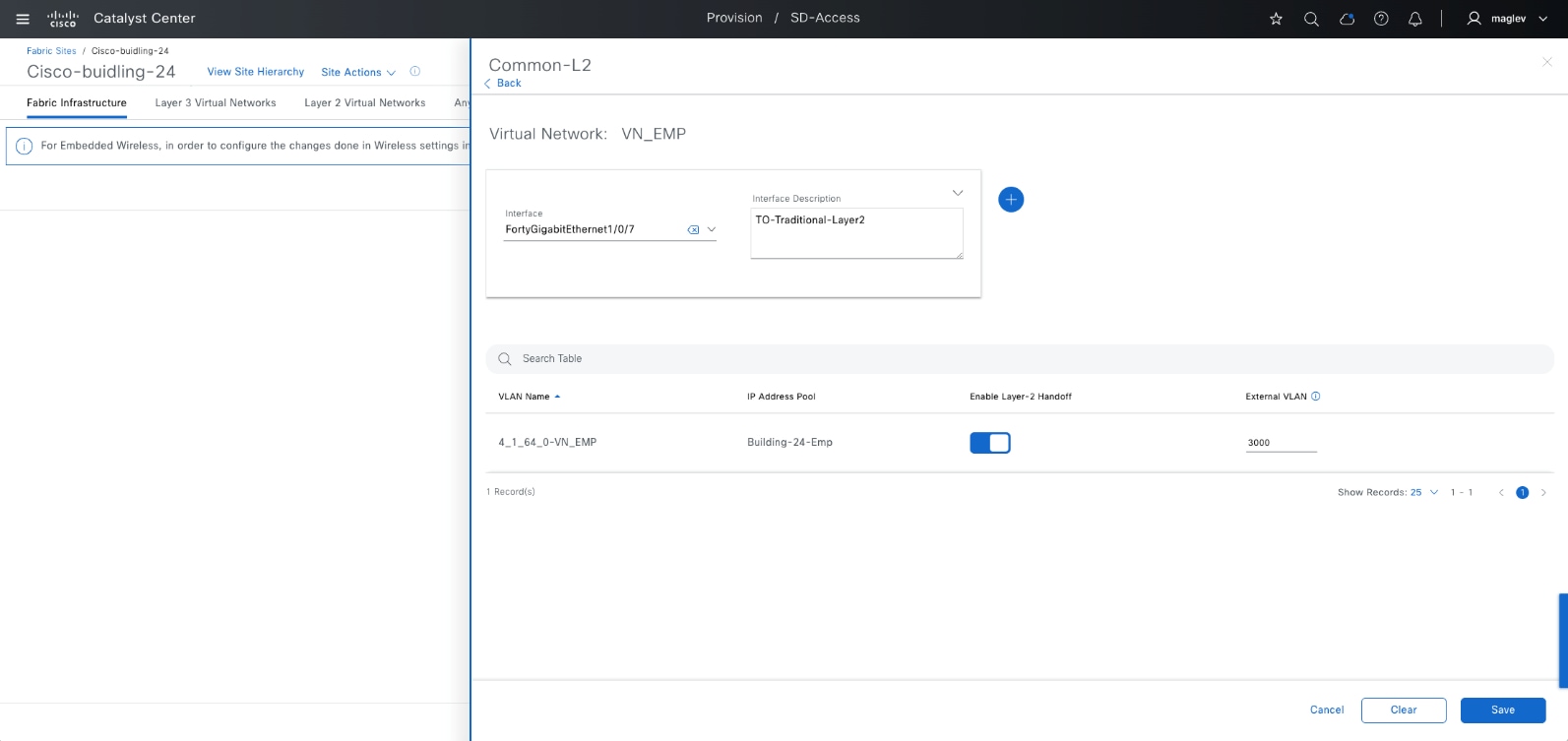Image resolution: width=1568 pixels, height=741 pixels.
Task: Open the Site Actions dropdown
Action: (x=358, y=73)
